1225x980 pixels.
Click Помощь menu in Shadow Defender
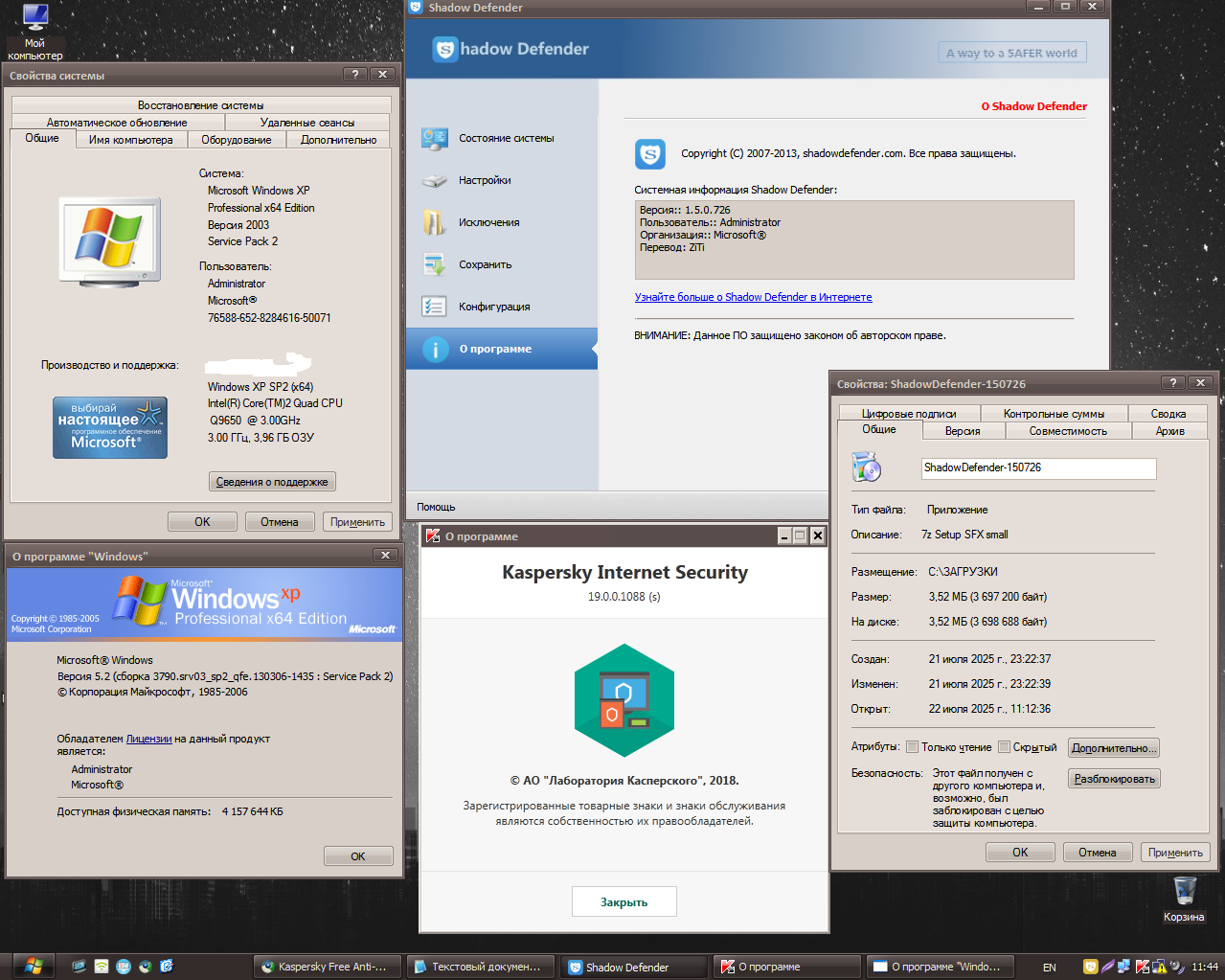tap(436, 507)
